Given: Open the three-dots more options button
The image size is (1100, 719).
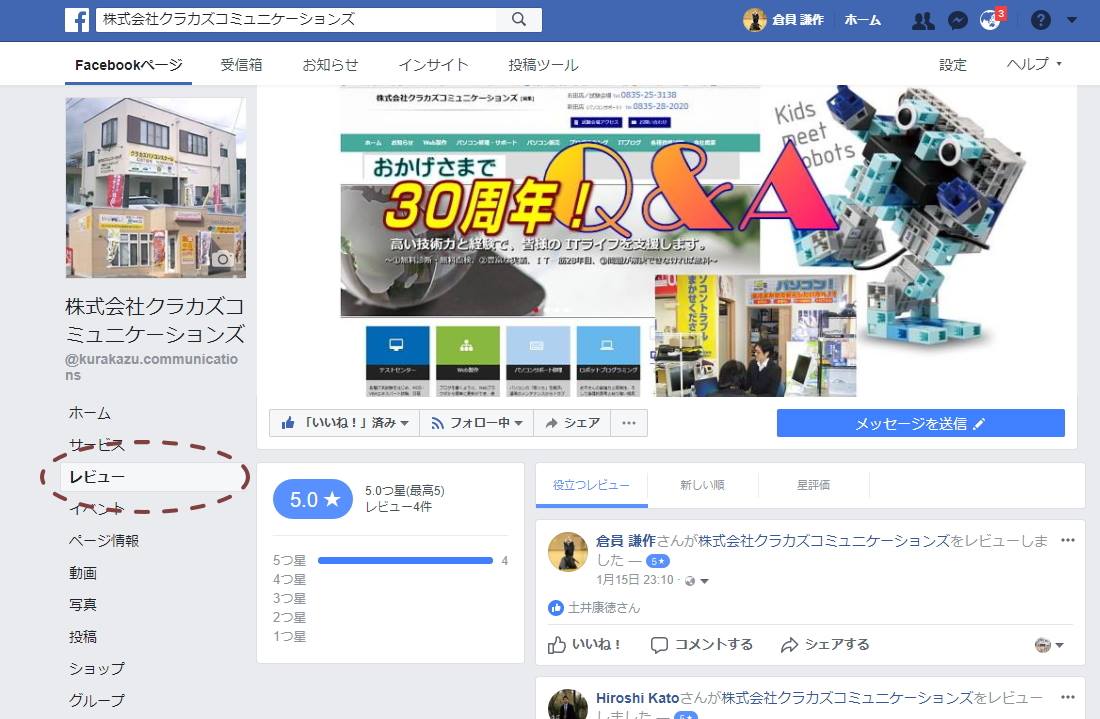Looking at the screenshot, I should coord(629,423).
